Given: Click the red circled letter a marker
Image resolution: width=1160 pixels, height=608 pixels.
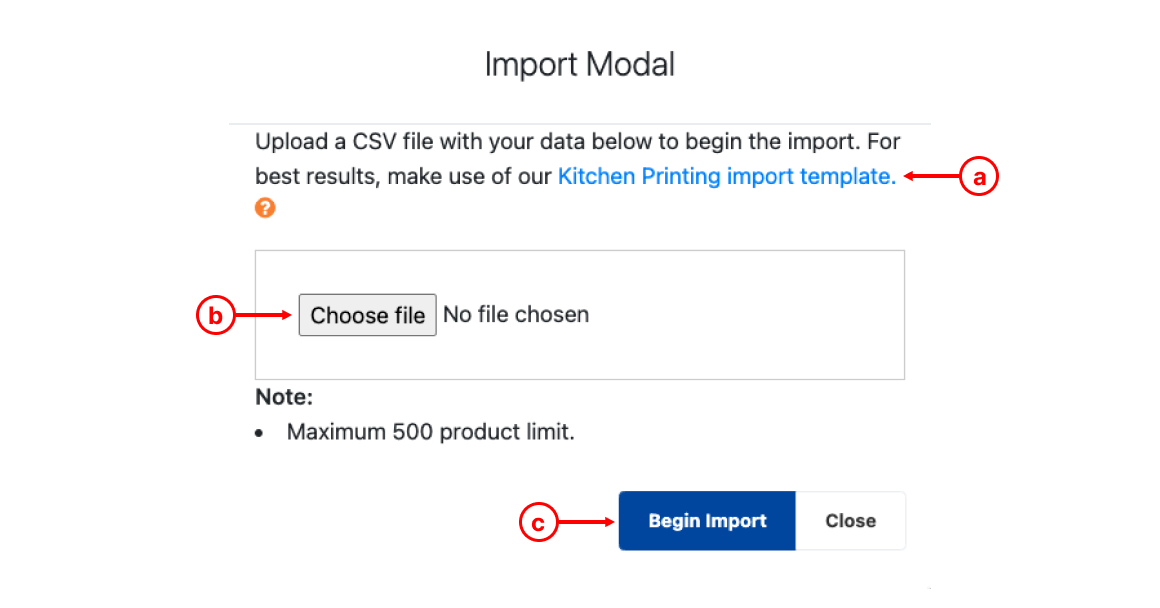Looking at the screenshot, I should [x=979, y=177].
